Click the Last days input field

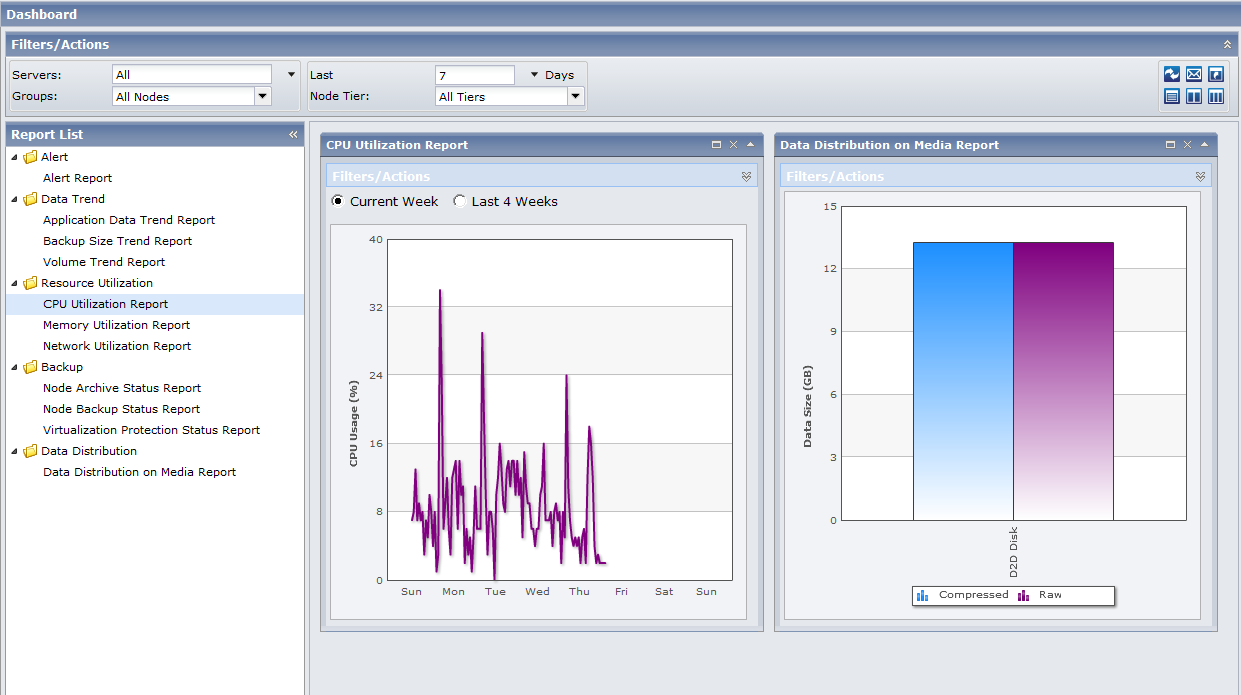tap(474, 75)
